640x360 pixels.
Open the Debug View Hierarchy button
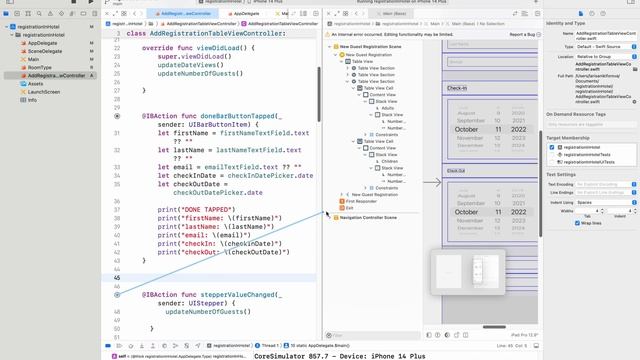pyautogui.click(x=164, y=346)
